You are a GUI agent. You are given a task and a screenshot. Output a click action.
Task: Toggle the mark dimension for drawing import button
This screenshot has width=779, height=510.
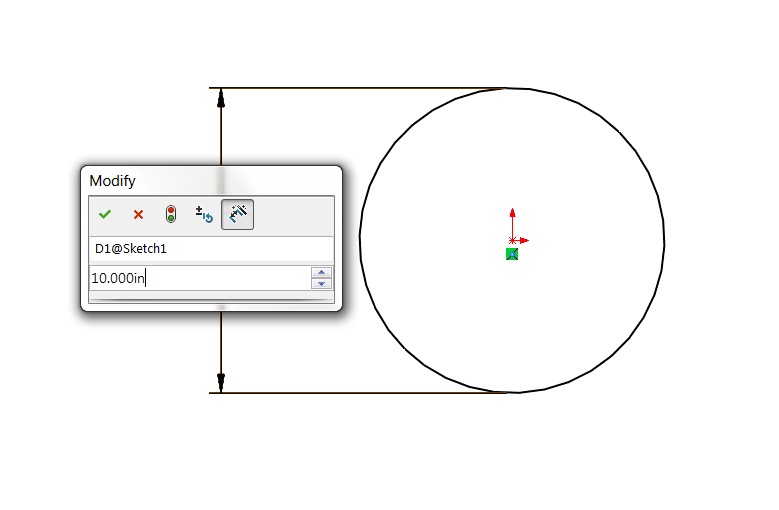pyautogui.click(x=237, y=215)
